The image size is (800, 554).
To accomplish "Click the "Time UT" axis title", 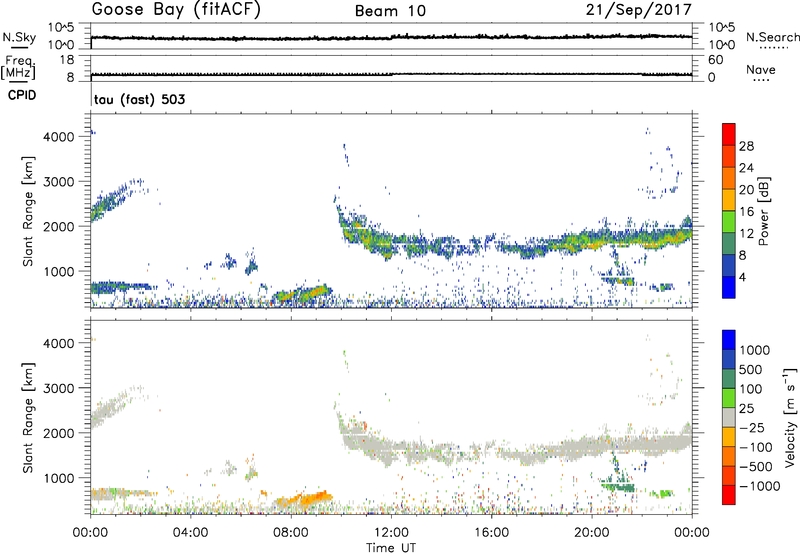I will click(x=391, y=548).
